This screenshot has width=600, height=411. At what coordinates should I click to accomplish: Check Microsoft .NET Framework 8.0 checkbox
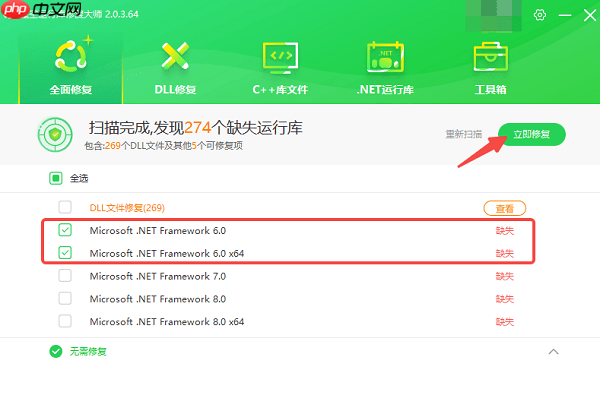pyautogui.click(x=65, y=298)
